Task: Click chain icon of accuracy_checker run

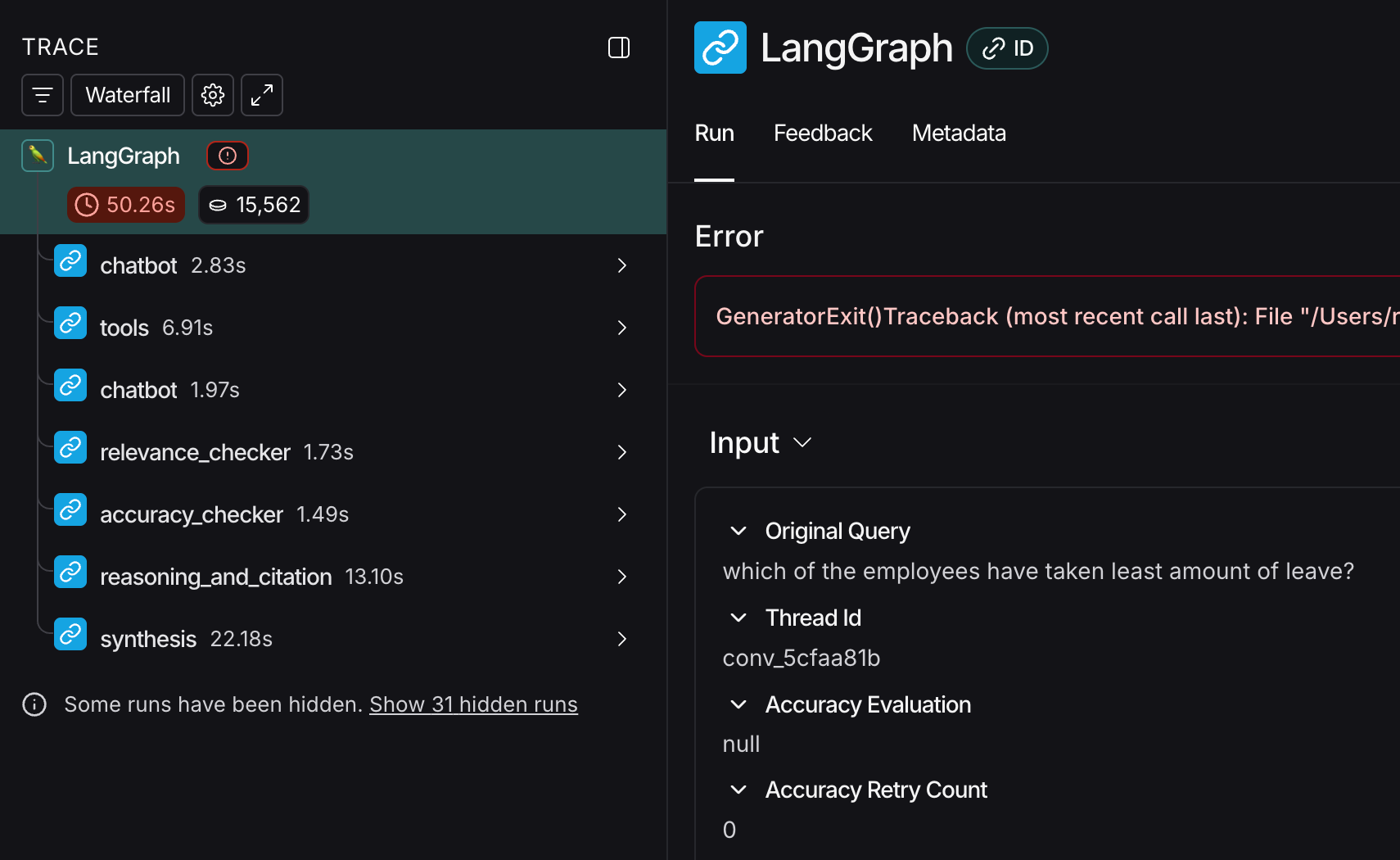Action: [70, 510]
